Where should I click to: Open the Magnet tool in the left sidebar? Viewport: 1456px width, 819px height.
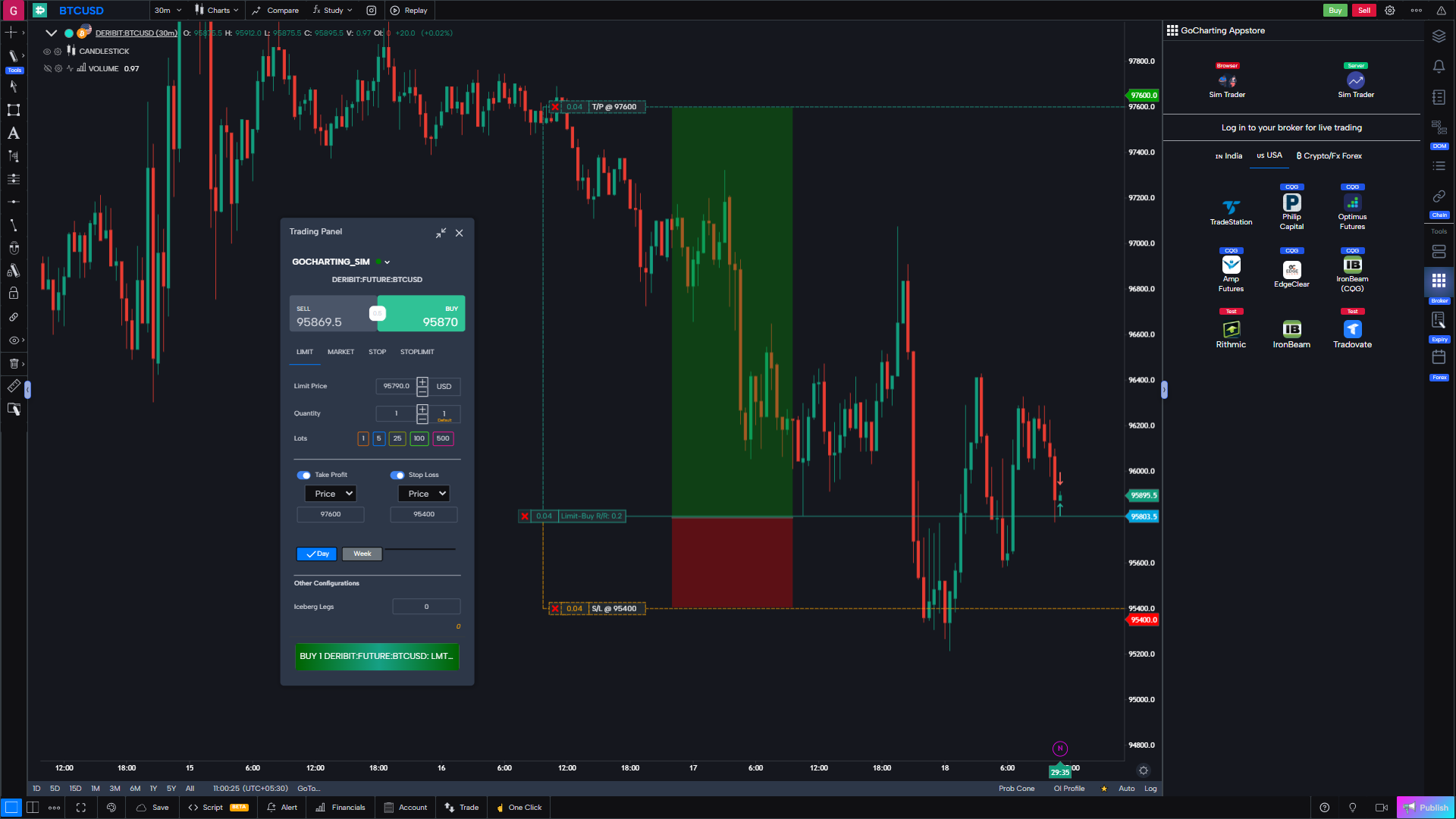tap(13, 247)
